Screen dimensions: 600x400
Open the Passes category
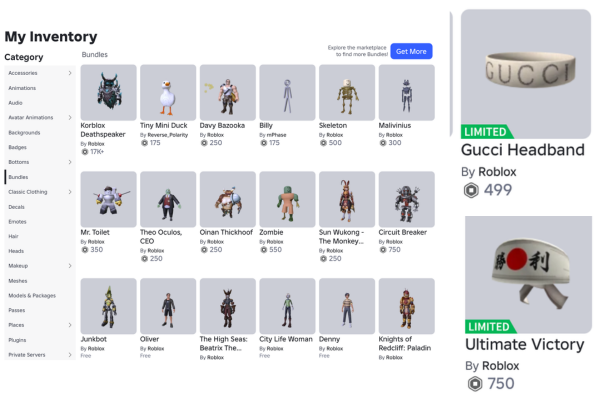click(x=16, y=310)
